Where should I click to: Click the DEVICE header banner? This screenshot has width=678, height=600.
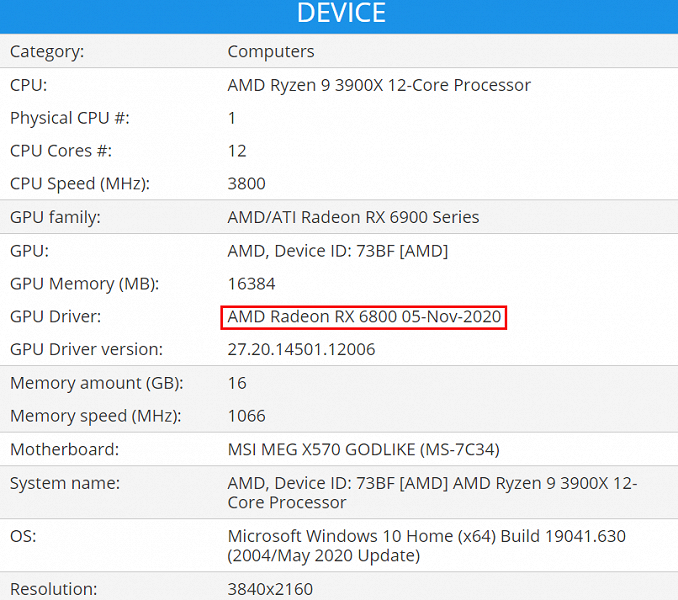339,13
